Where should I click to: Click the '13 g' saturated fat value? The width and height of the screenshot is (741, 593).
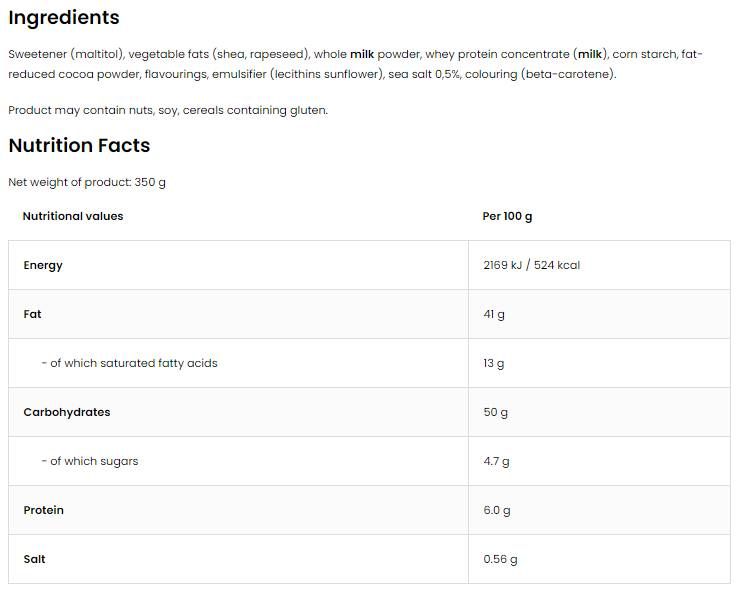click(x=494, y=363)
